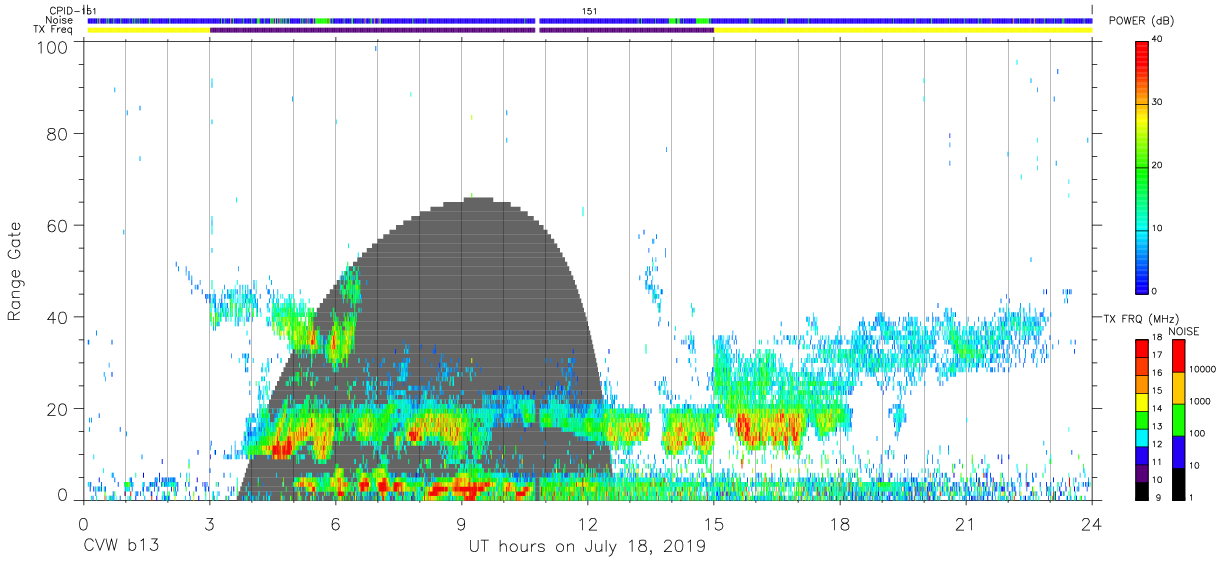Image resolution: width=1228 pixels, height=567 pixels.
Task: Click 'UT hours on July 18, 2019' label
Action: (587, 547)
